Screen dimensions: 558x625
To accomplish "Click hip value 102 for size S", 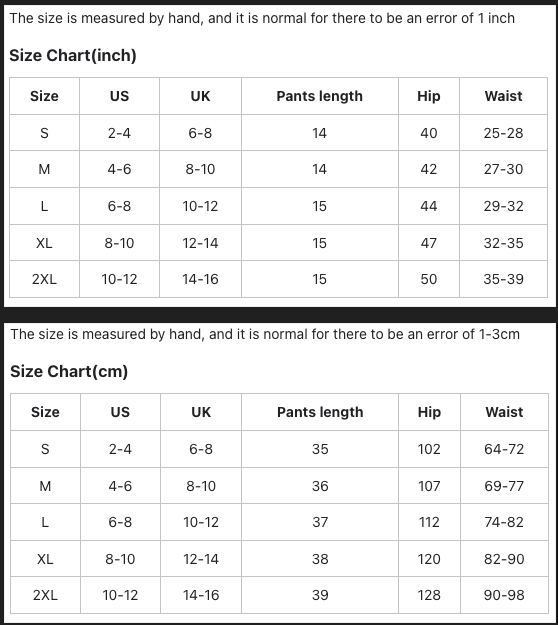I will (x=429, y=449).
